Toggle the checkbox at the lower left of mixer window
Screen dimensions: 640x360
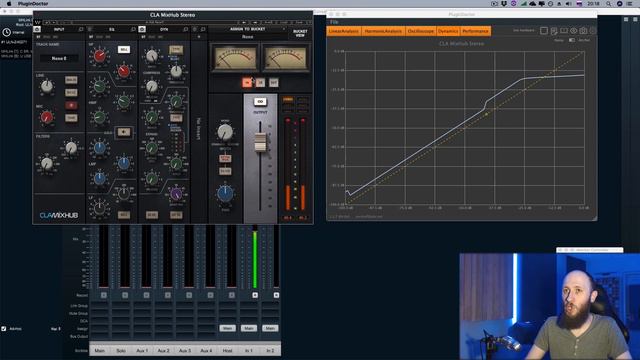tap(4, 329)
